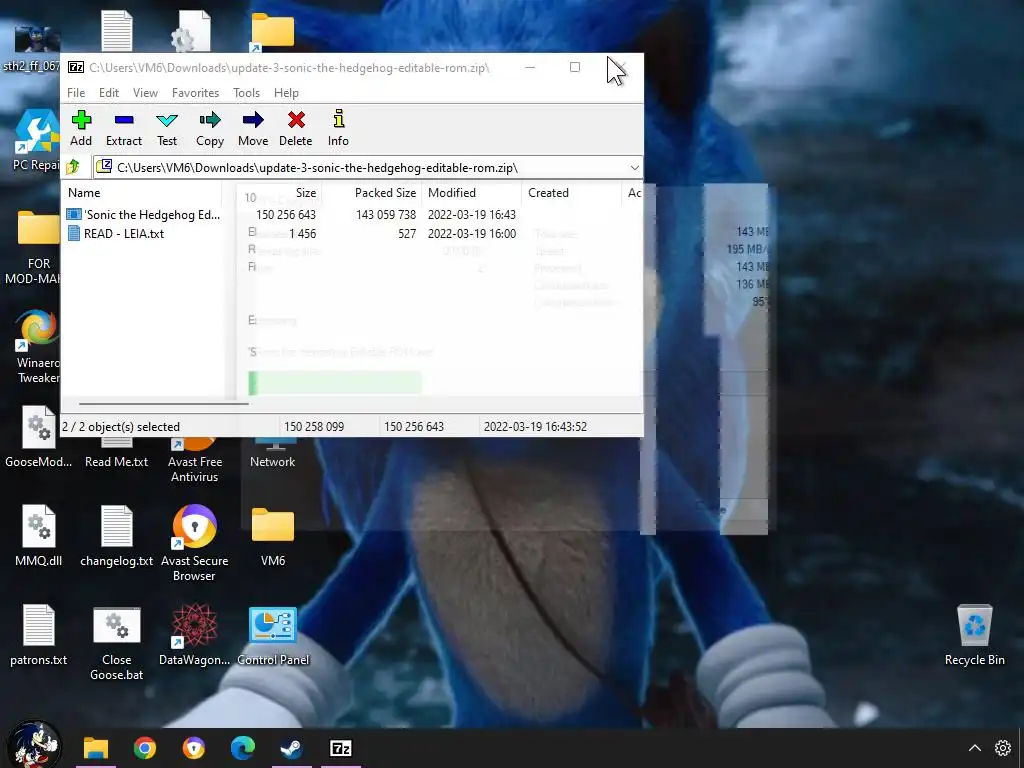Open patrons.txt on the desktop
The image size is (1024, 768).
click(39, 634)
